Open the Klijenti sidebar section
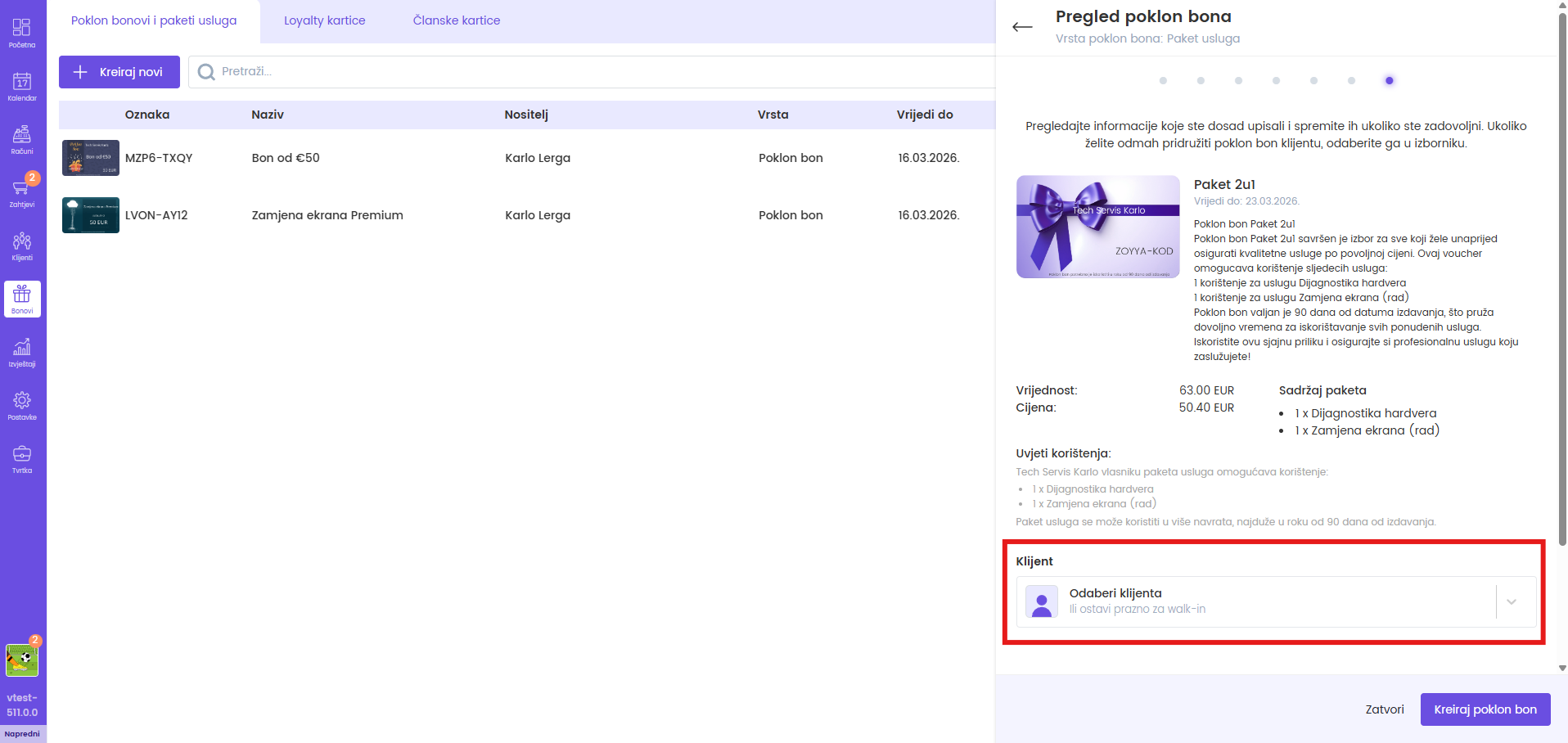The width and height of the screenshot is (1568, 743). [22, 245]
